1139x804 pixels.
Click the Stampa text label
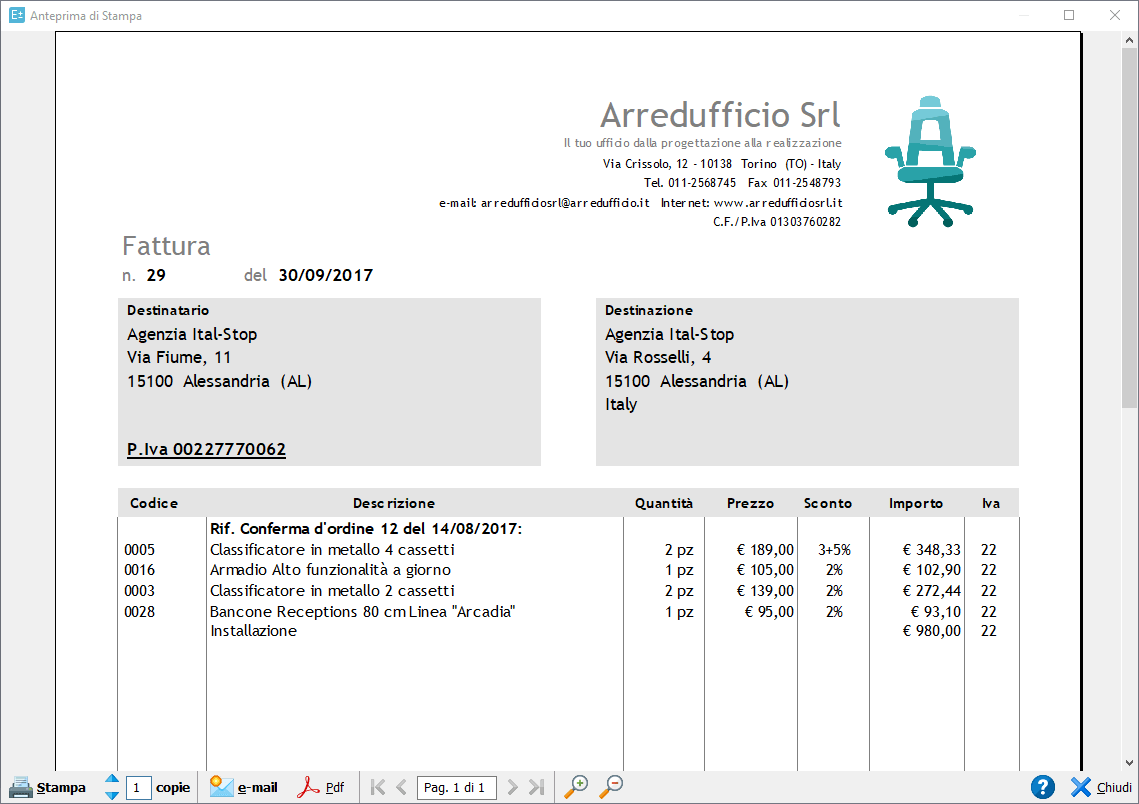(x=61, y=788)
